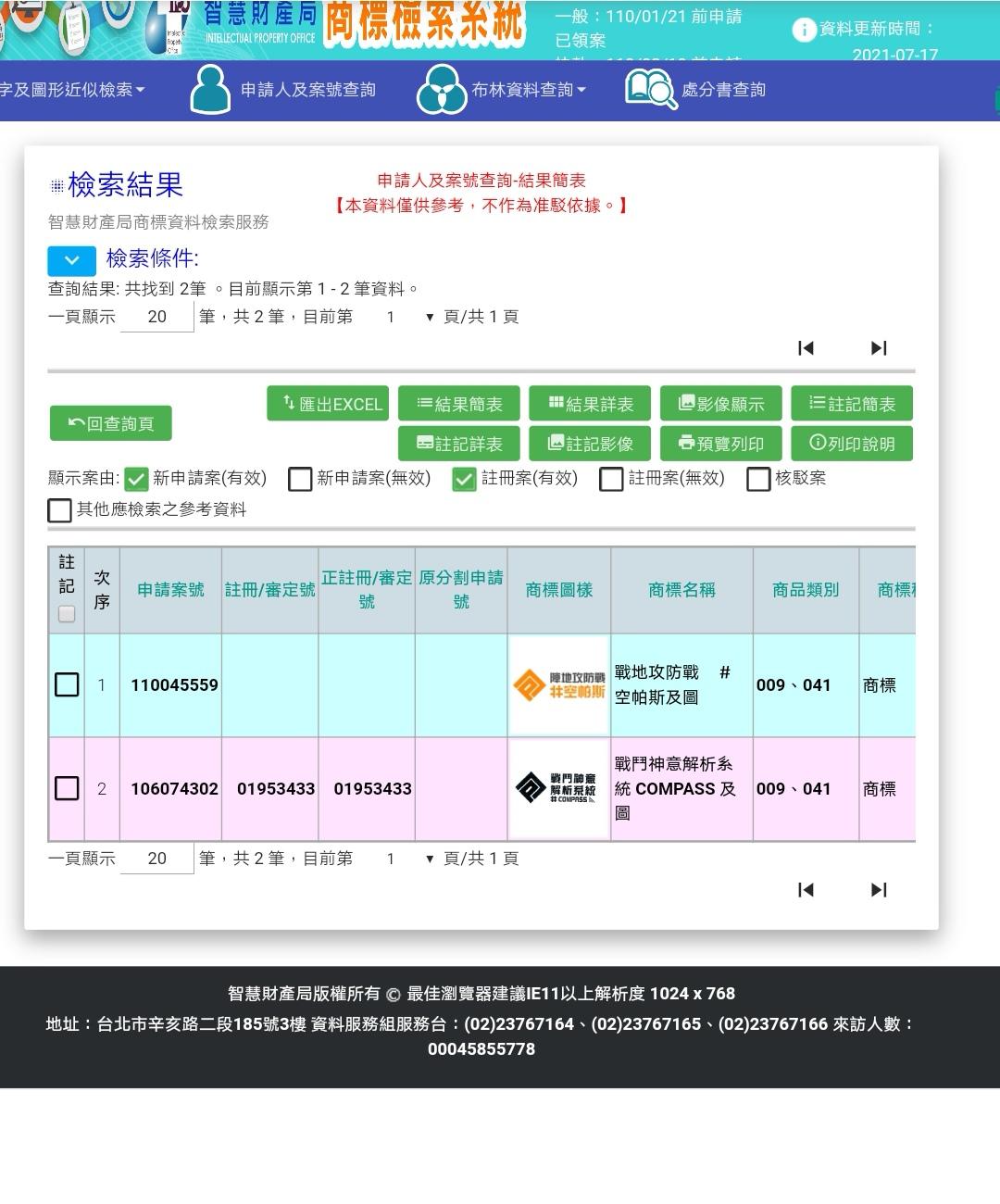The width and height of the screenshot is (1000, 1204).
Task: Open 註記影像
Action: (x=590, y=444)
